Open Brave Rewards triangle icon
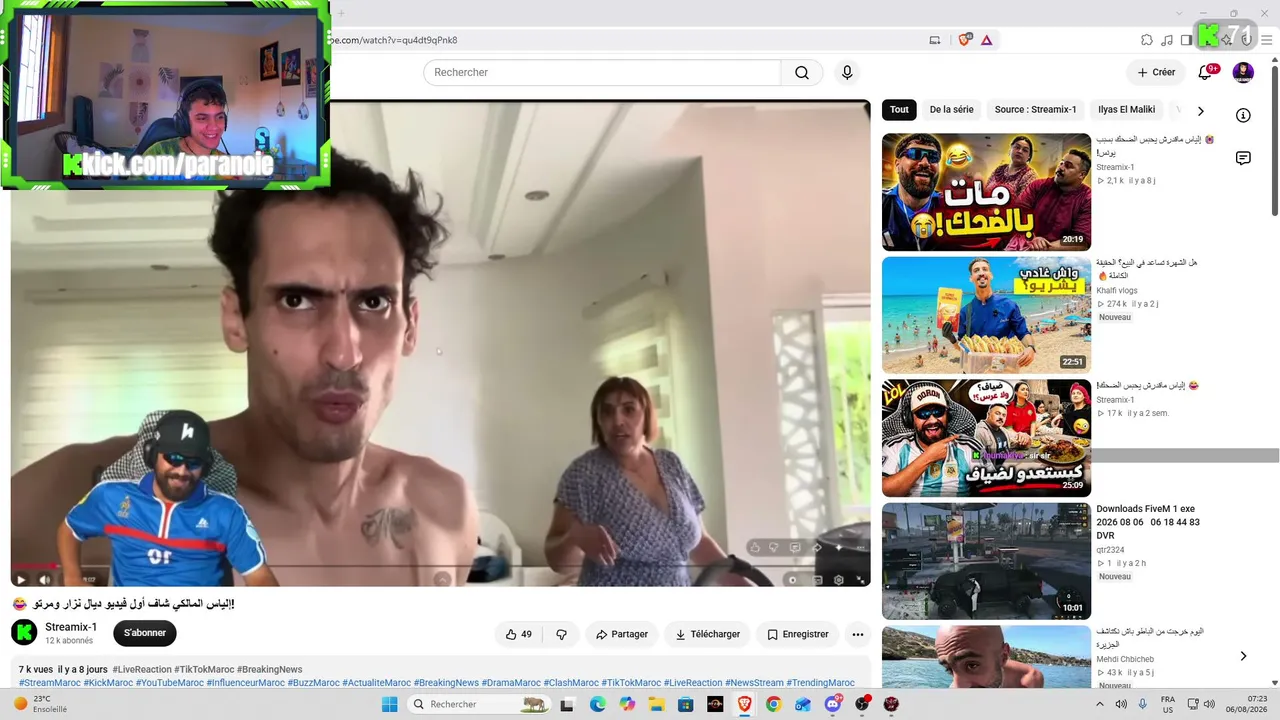The image size is (1280, 720). pyautogui.click(x=987, y=40)
